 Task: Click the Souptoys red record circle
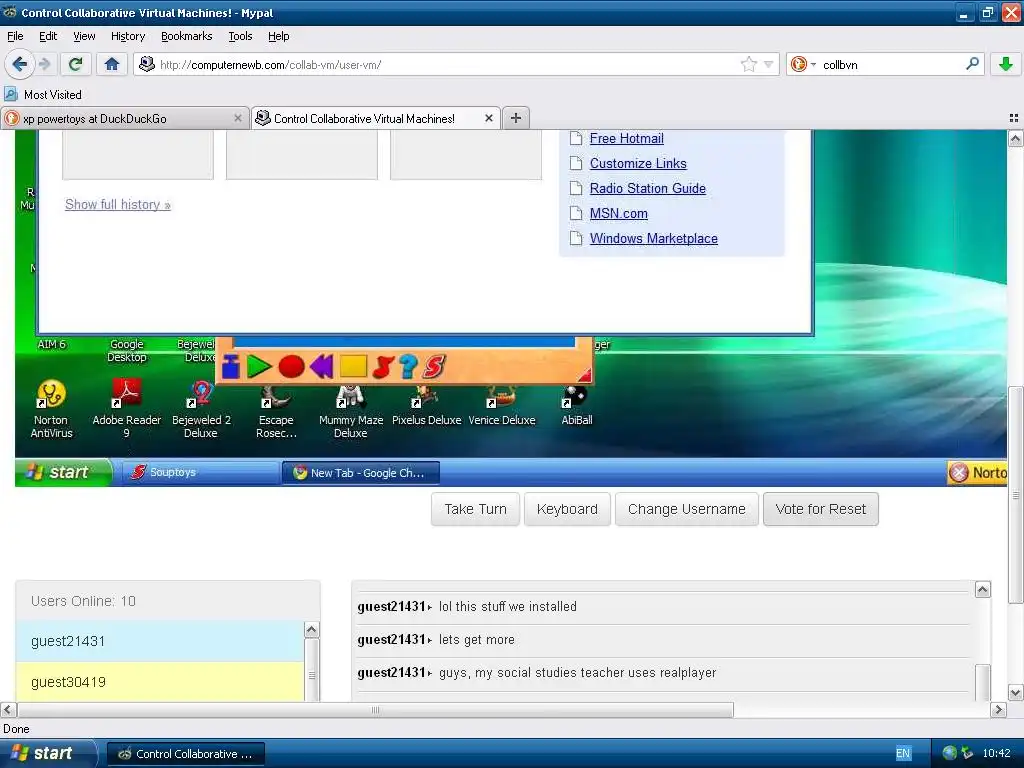pyautogui.click(x=291, y=367)
